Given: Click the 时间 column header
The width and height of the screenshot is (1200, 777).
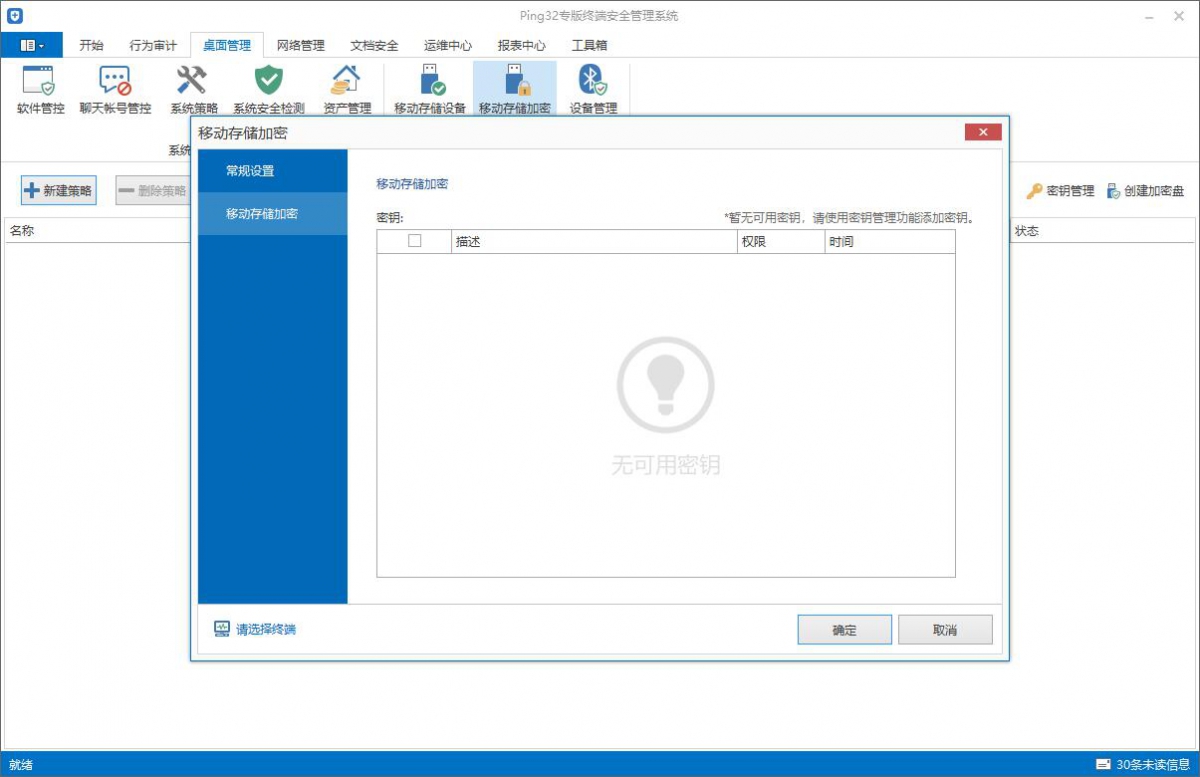Looking at the screenshot, I should point(890,242).
